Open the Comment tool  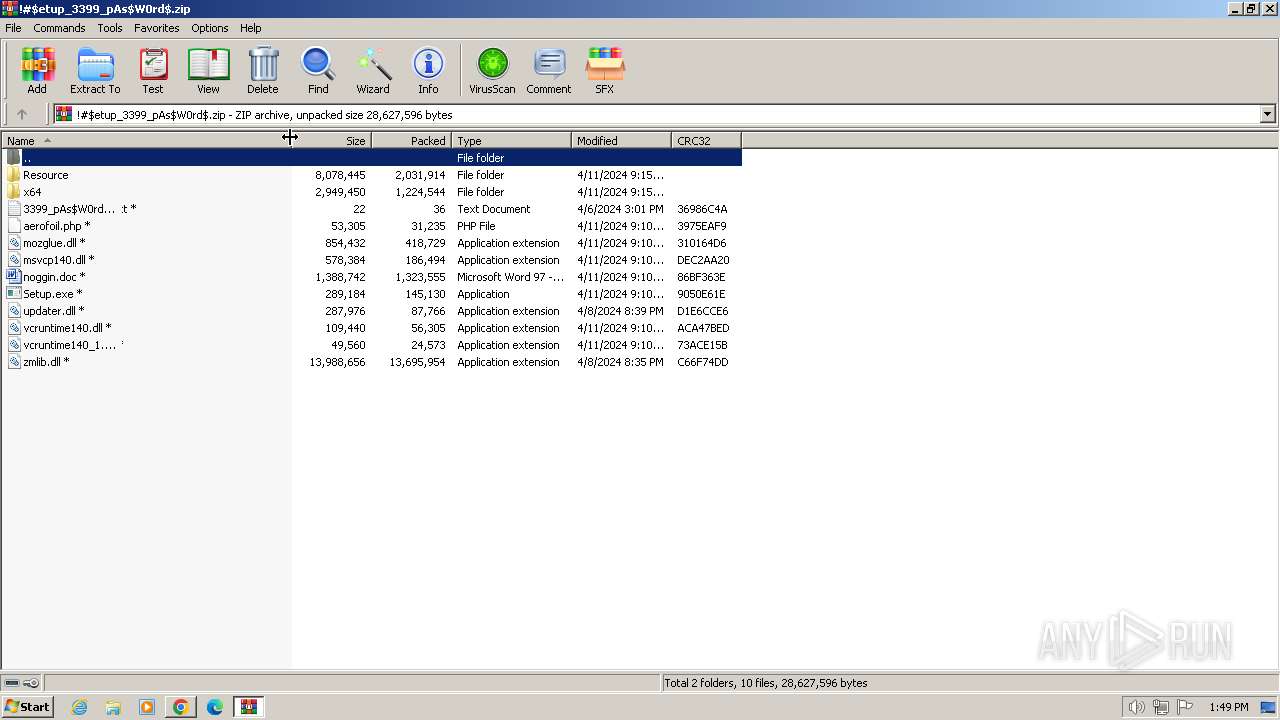click(549, 71)
